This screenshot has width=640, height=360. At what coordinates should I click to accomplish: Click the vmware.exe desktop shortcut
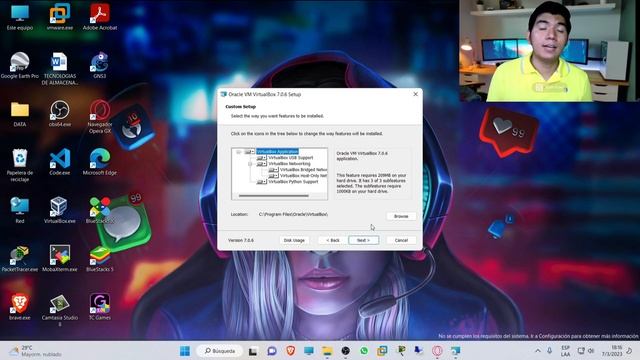[60, 18]
